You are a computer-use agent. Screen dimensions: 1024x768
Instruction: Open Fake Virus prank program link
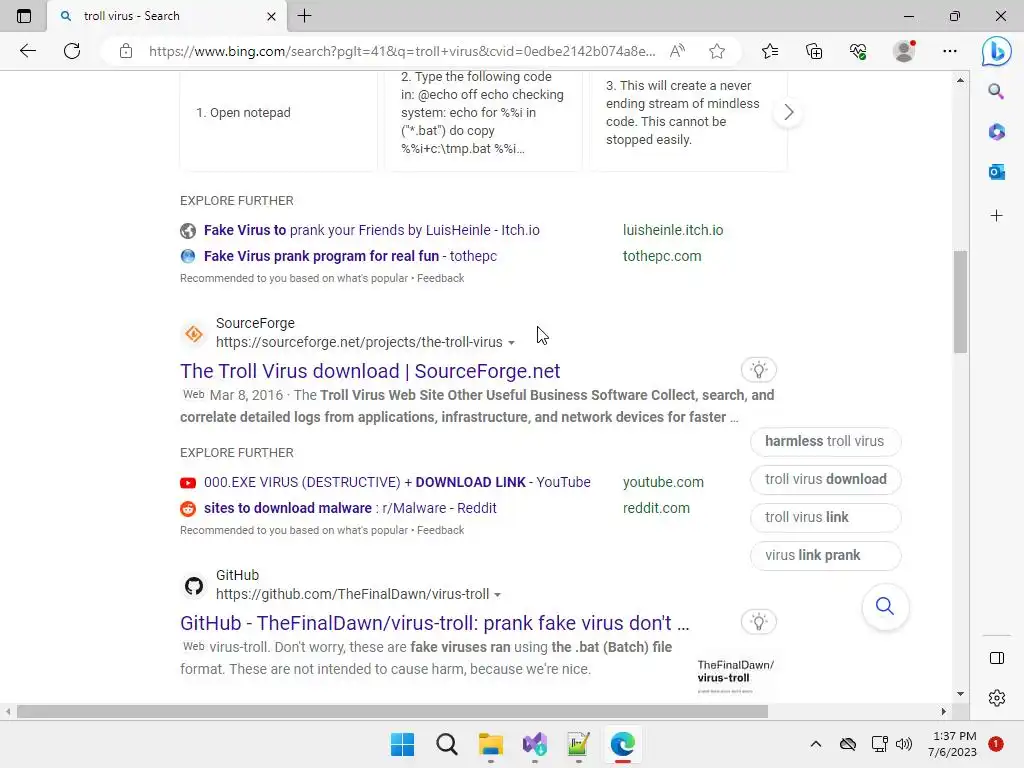[350, 256]
